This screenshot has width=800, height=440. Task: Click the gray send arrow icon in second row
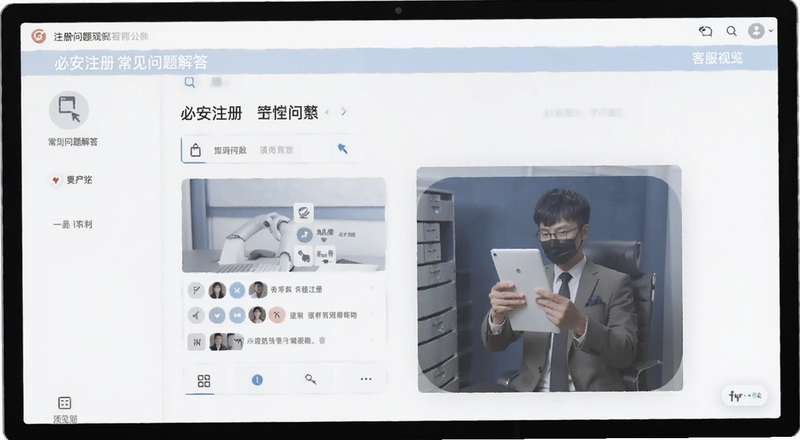(196, 315)
